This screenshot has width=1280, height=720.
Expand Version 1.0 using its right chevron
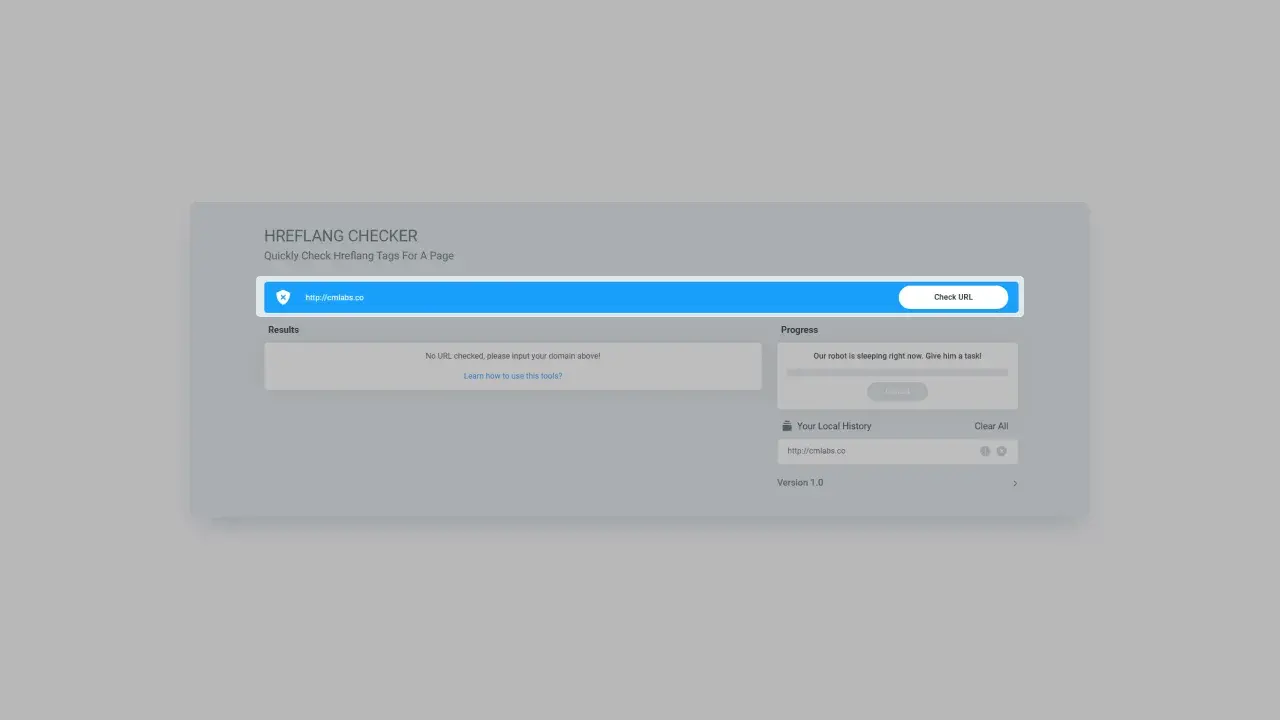click(x=1014, y=483)
